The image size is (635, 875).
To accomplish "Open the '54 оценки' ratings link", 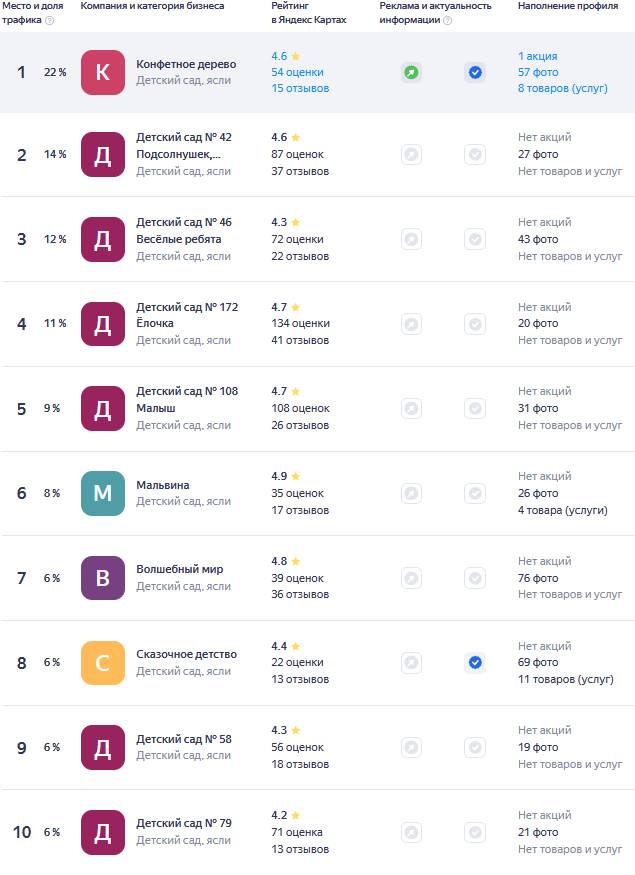I will 297,72.
